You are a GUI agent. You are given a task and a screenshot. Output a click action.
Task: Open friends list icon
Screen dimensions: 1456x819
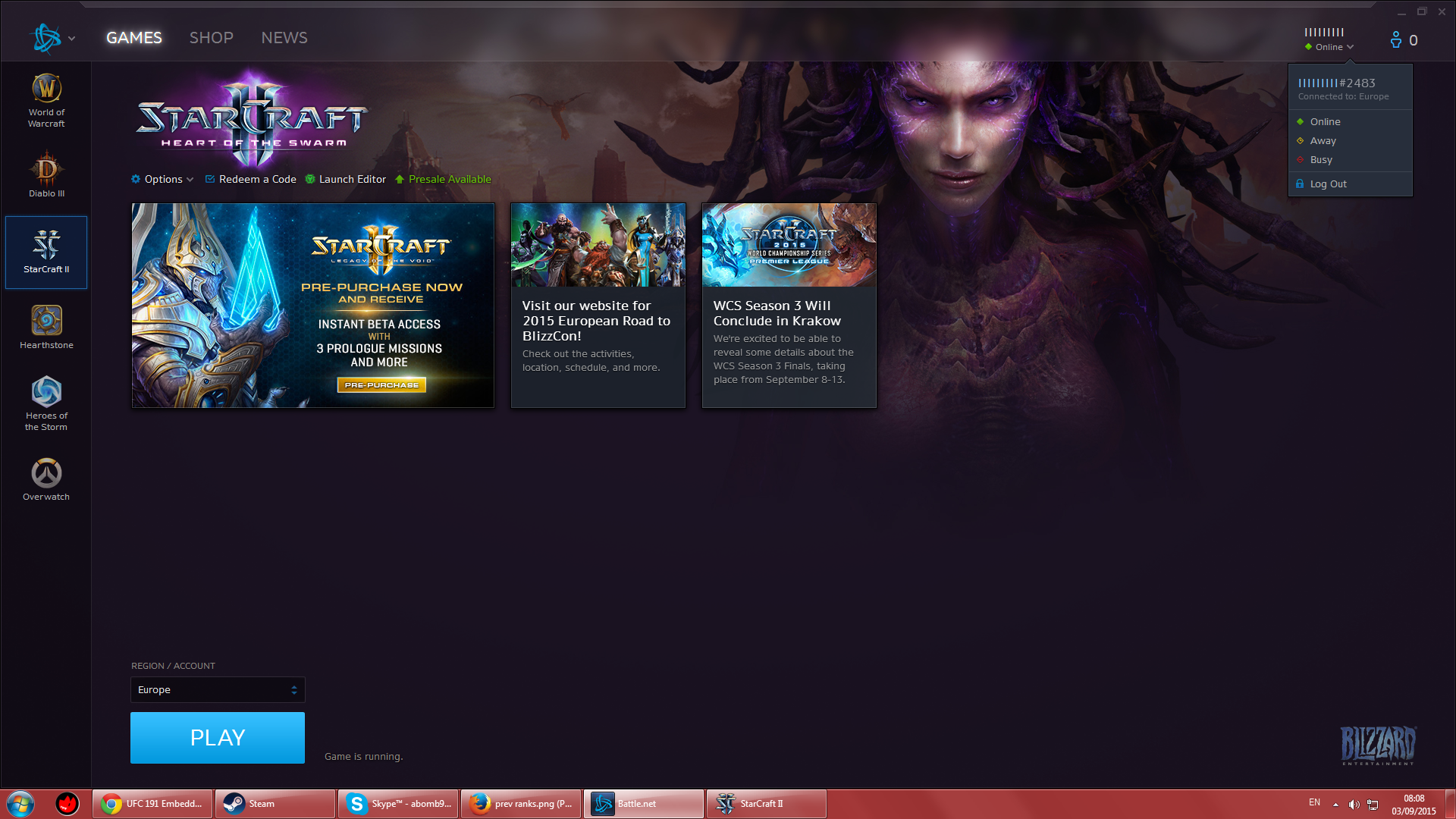(x=1395, y=39)
